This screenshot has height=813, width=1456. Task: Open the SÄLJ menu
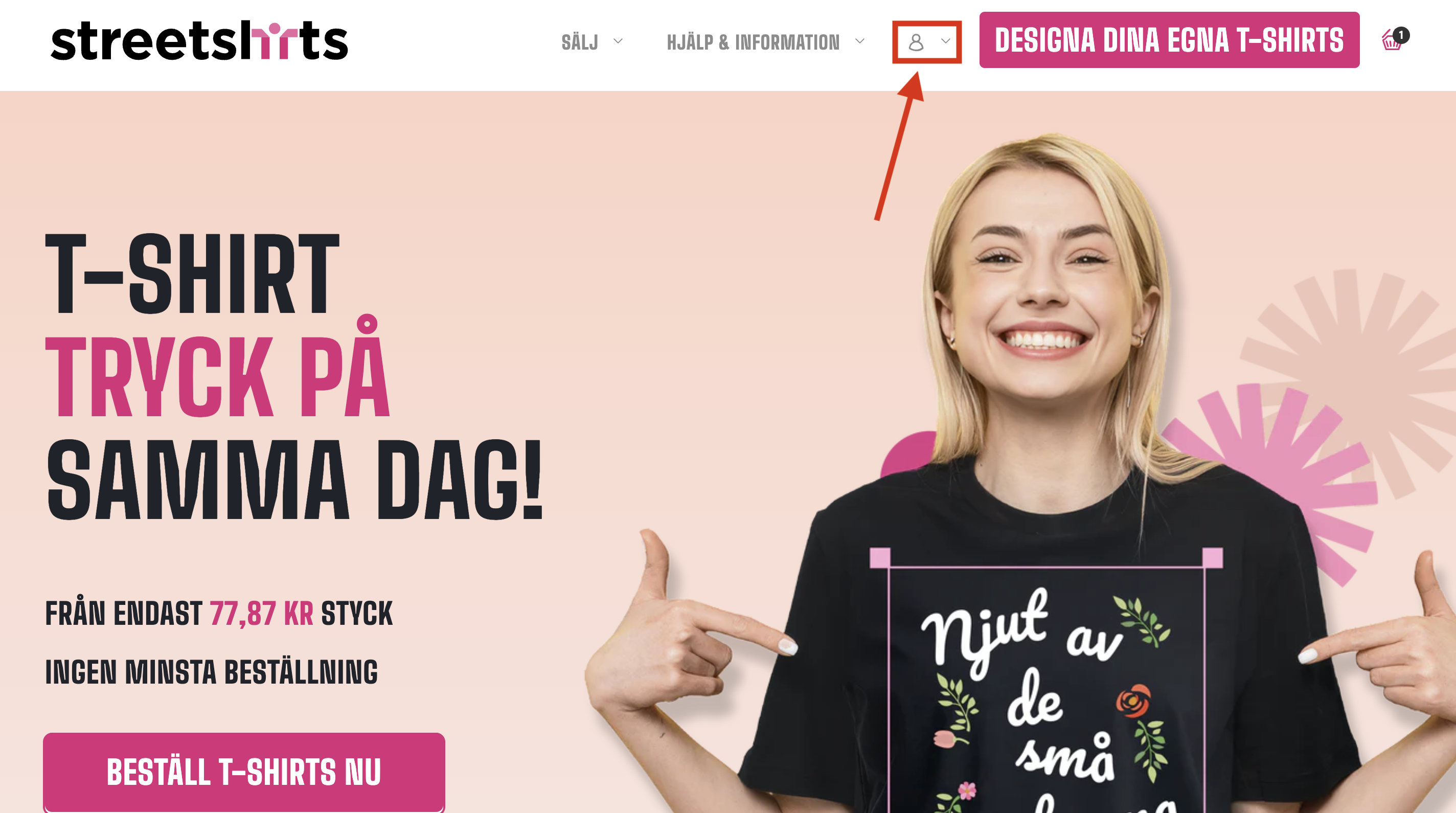[x=579, y=42]
